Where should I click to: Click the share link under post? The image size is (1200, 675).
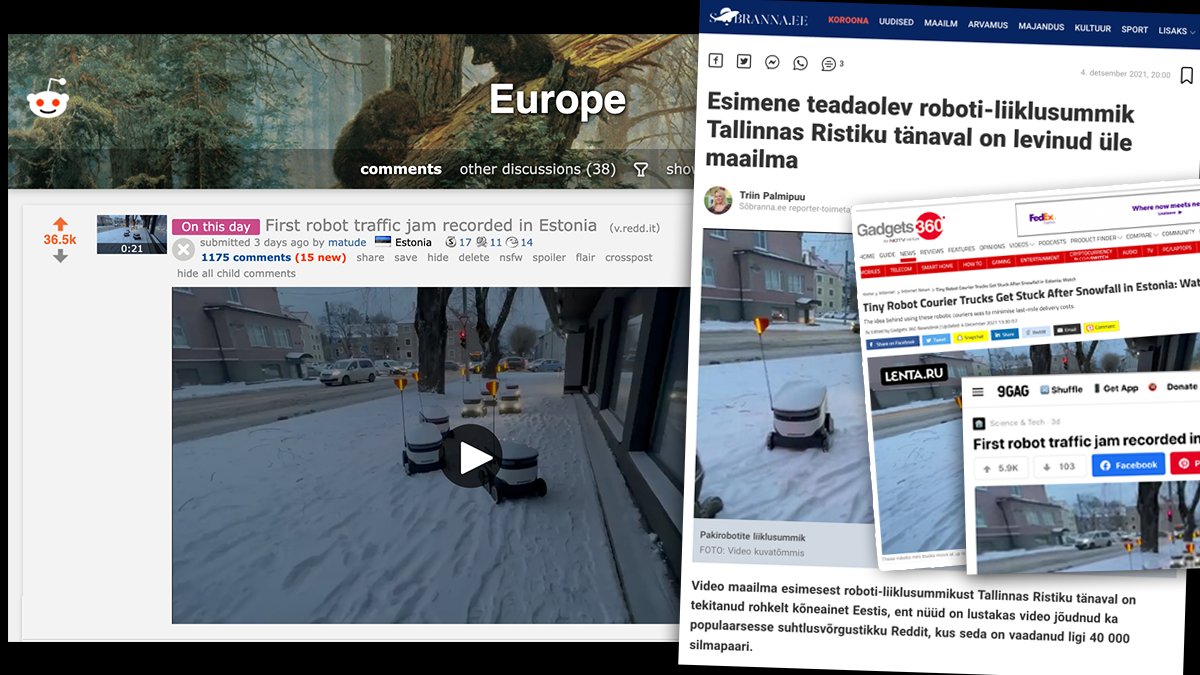point(370,257)
